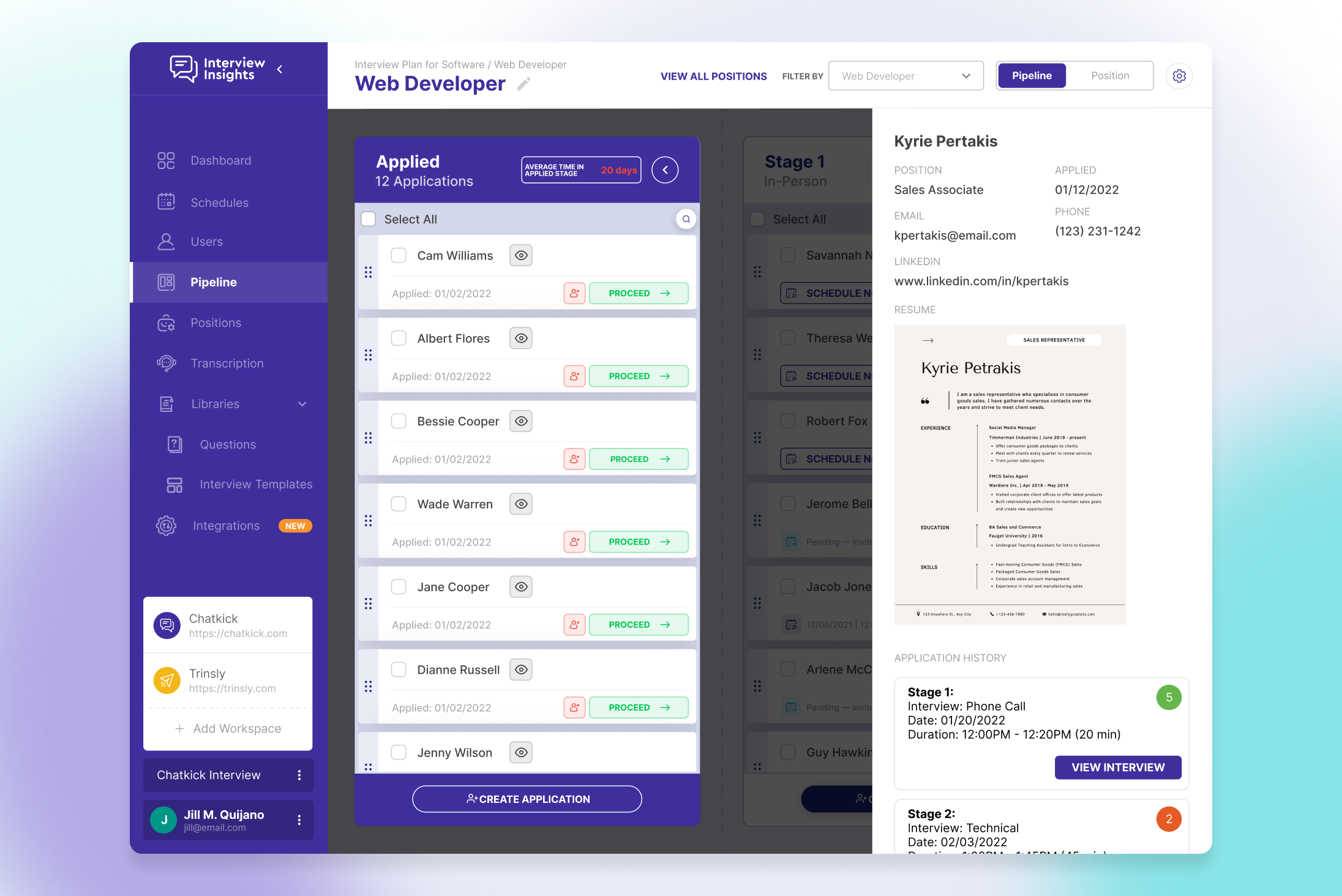Click PROCEED for Jane Cooper
Image resolution: width=1342 pixels, height=896 pixels.
639,624
